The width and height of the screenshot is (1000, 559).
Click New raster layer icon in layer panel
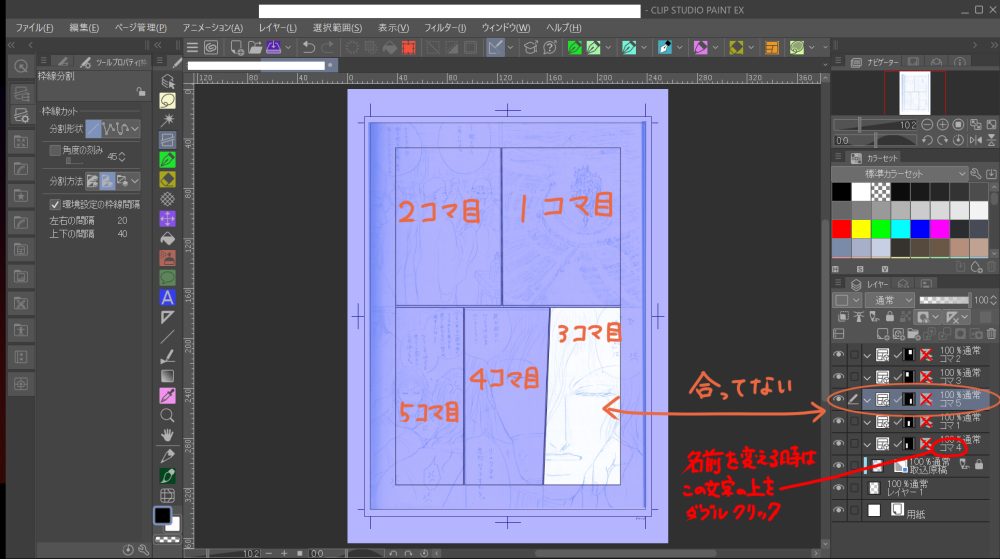[883, 333]
